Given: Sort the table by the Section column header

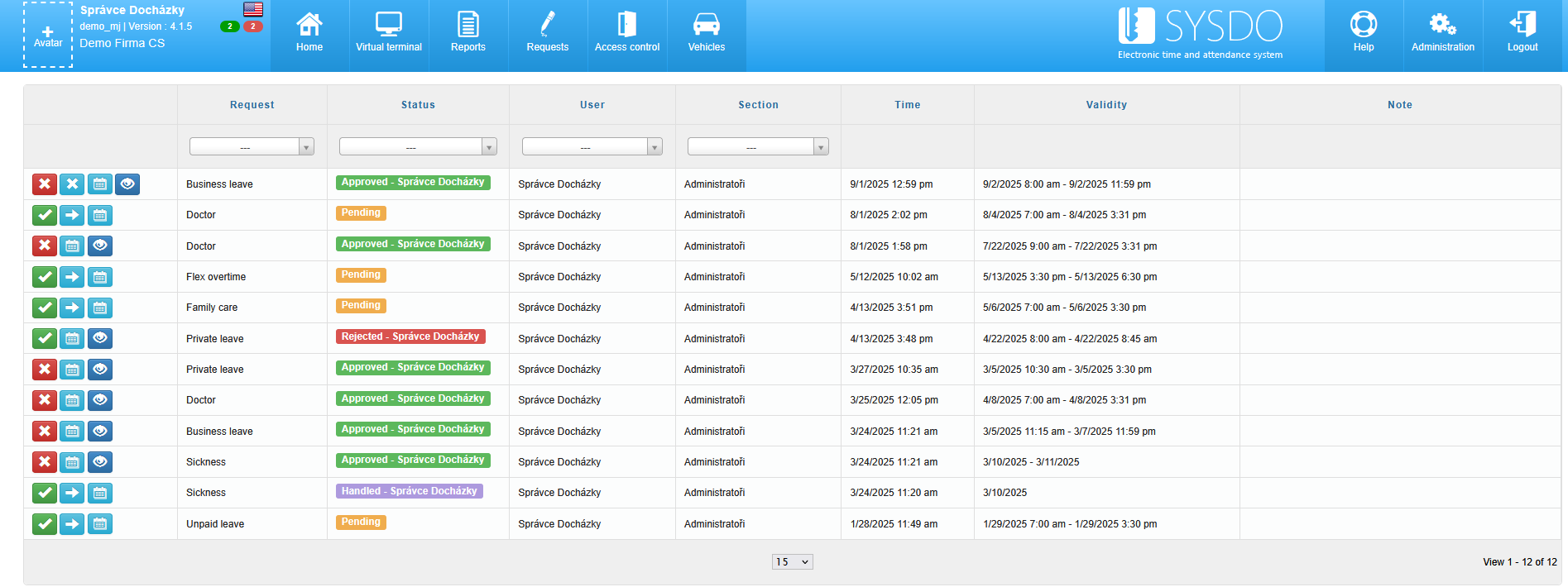Looking at the screenshot, I should (x=759, y=105).
